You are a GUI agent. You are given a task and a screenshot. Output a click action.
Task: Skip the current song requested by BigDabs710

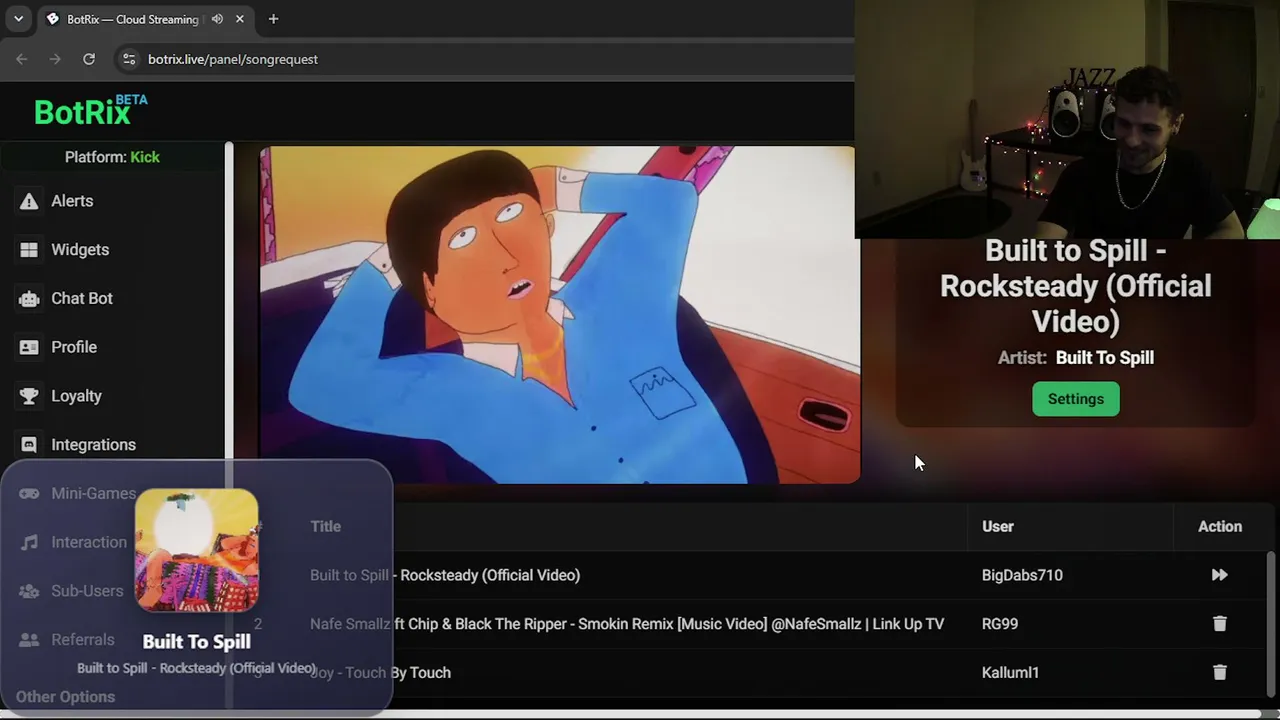coord(1220,575)
